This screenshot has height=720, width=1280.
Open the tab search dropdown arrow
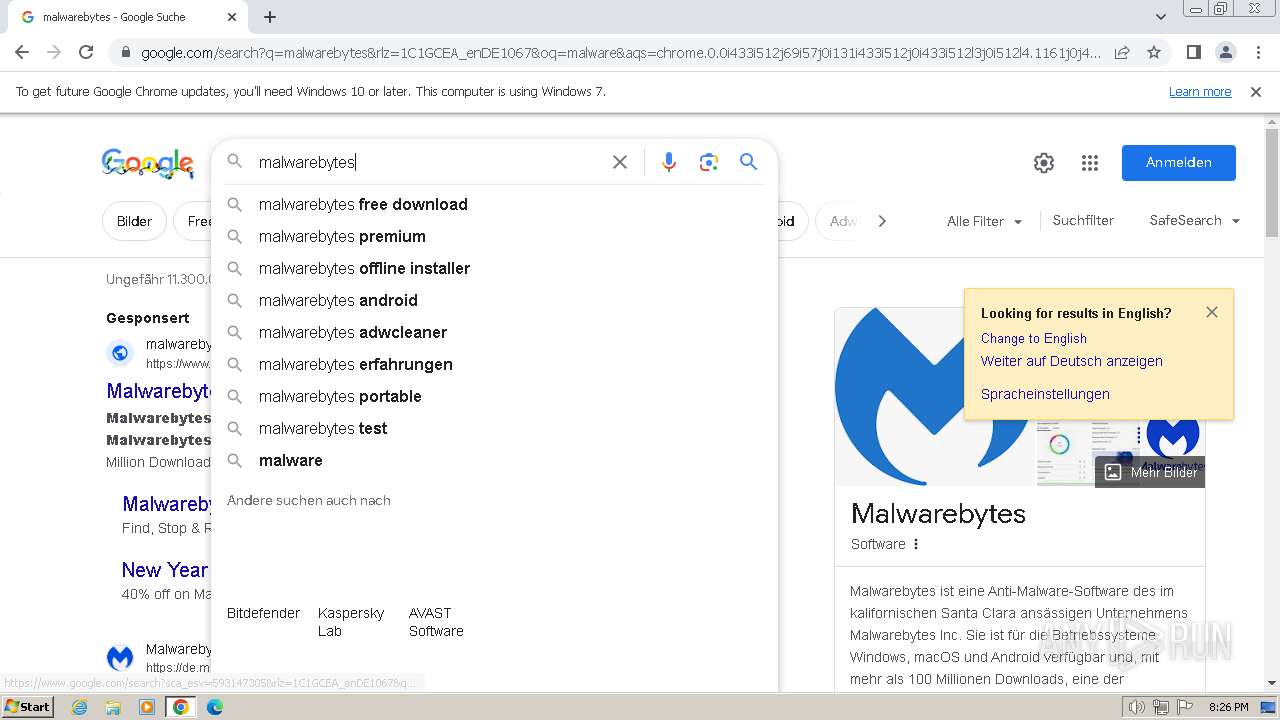1161,17
